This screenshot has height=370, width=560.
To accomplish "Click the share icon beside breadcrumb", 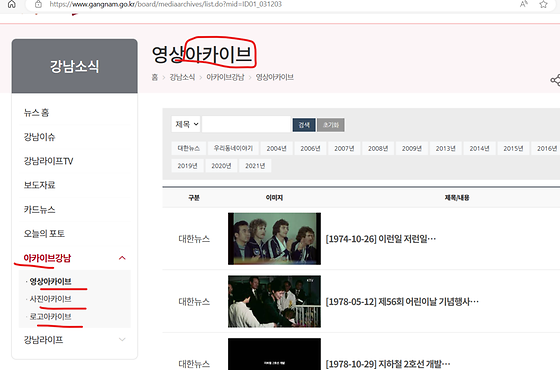I will click(x=555, y=80).
